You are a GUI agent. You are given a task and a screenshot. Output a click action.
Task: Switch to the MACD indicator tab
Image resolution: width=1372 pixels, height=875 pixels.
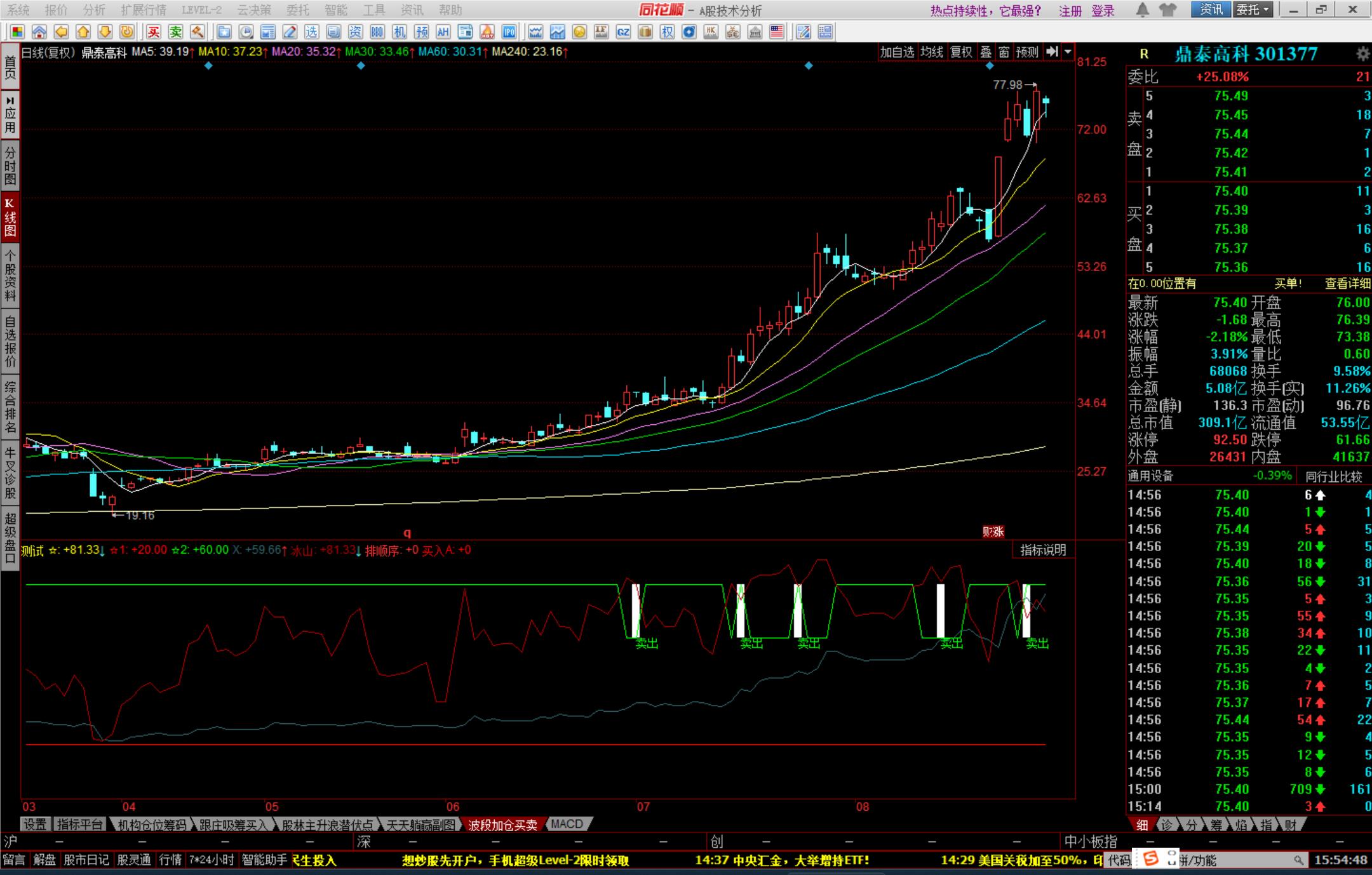point(567,824)
